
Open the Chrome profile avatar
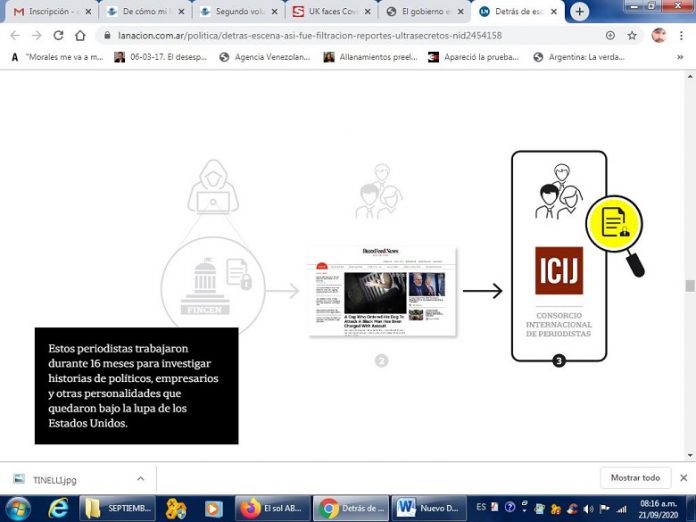659,35
